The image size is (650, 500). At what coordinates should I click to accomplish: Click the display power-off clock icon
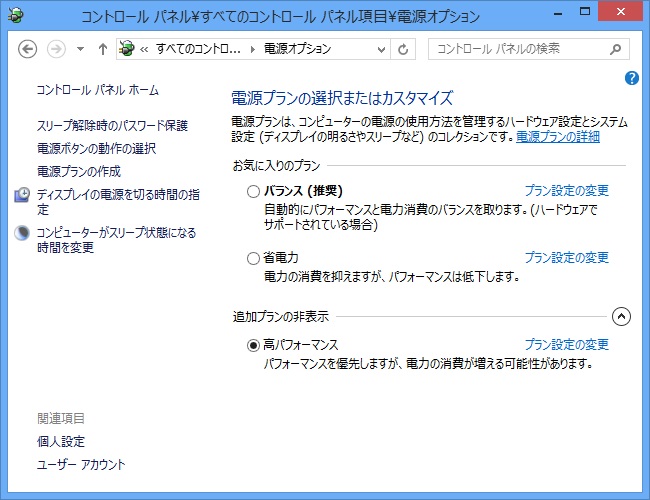point(22,195)
